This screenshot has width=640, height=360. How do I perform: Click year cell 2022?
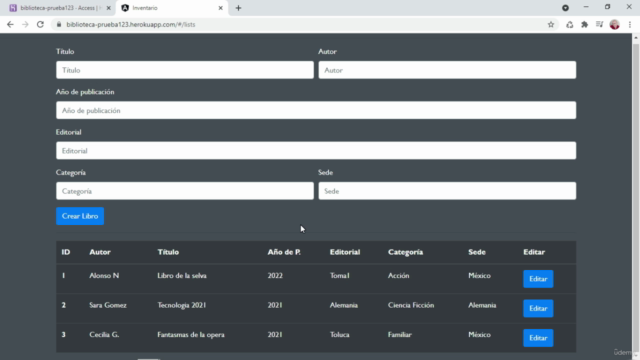tap(275, 276)
